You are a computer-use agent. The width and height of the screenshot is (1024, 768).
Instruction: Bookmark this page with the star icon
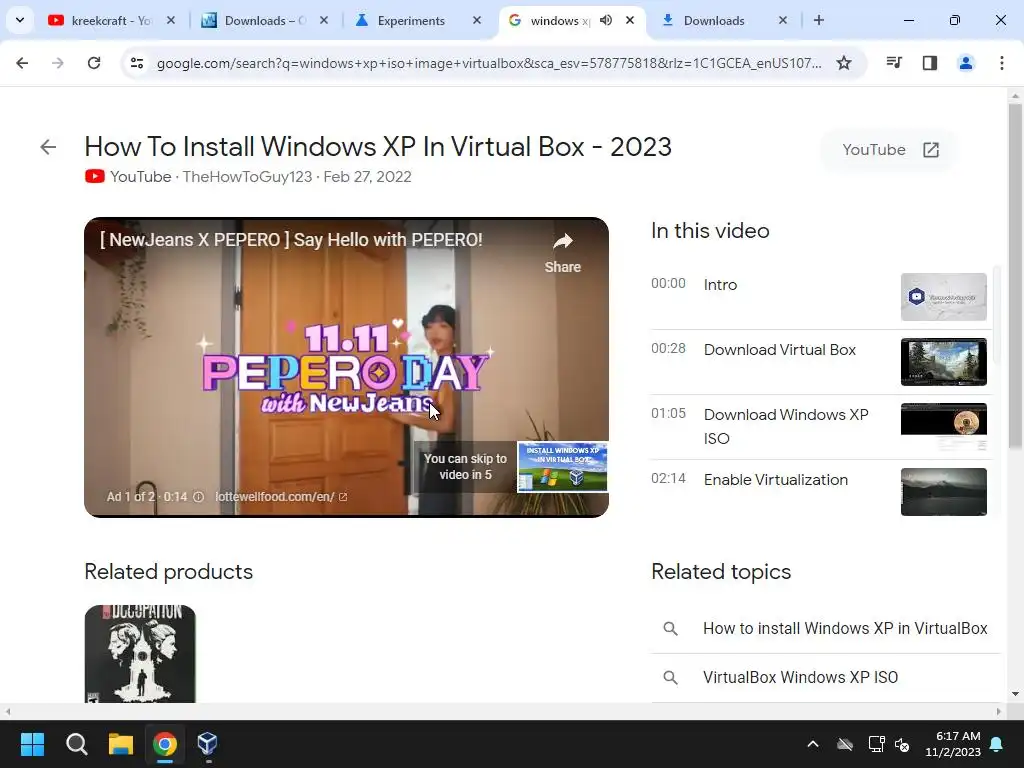844,63
